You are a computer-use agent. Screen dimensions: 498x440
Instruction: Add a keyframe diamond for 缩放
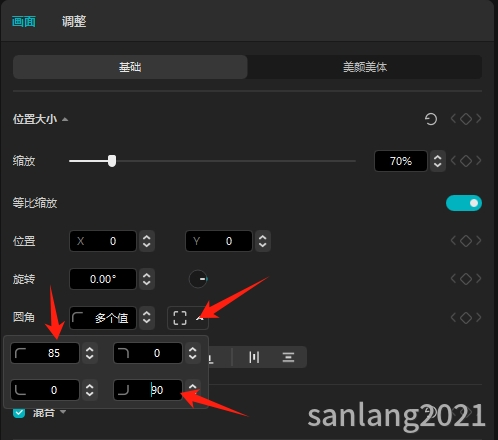(x=466, y=161)
